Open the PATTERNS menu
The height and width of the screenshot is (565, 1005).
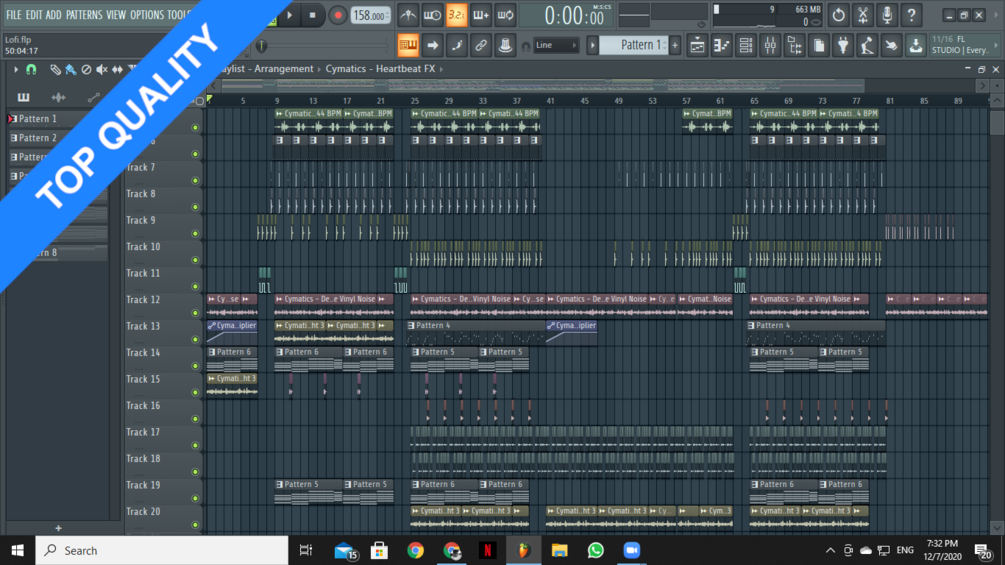pos(84,15)
